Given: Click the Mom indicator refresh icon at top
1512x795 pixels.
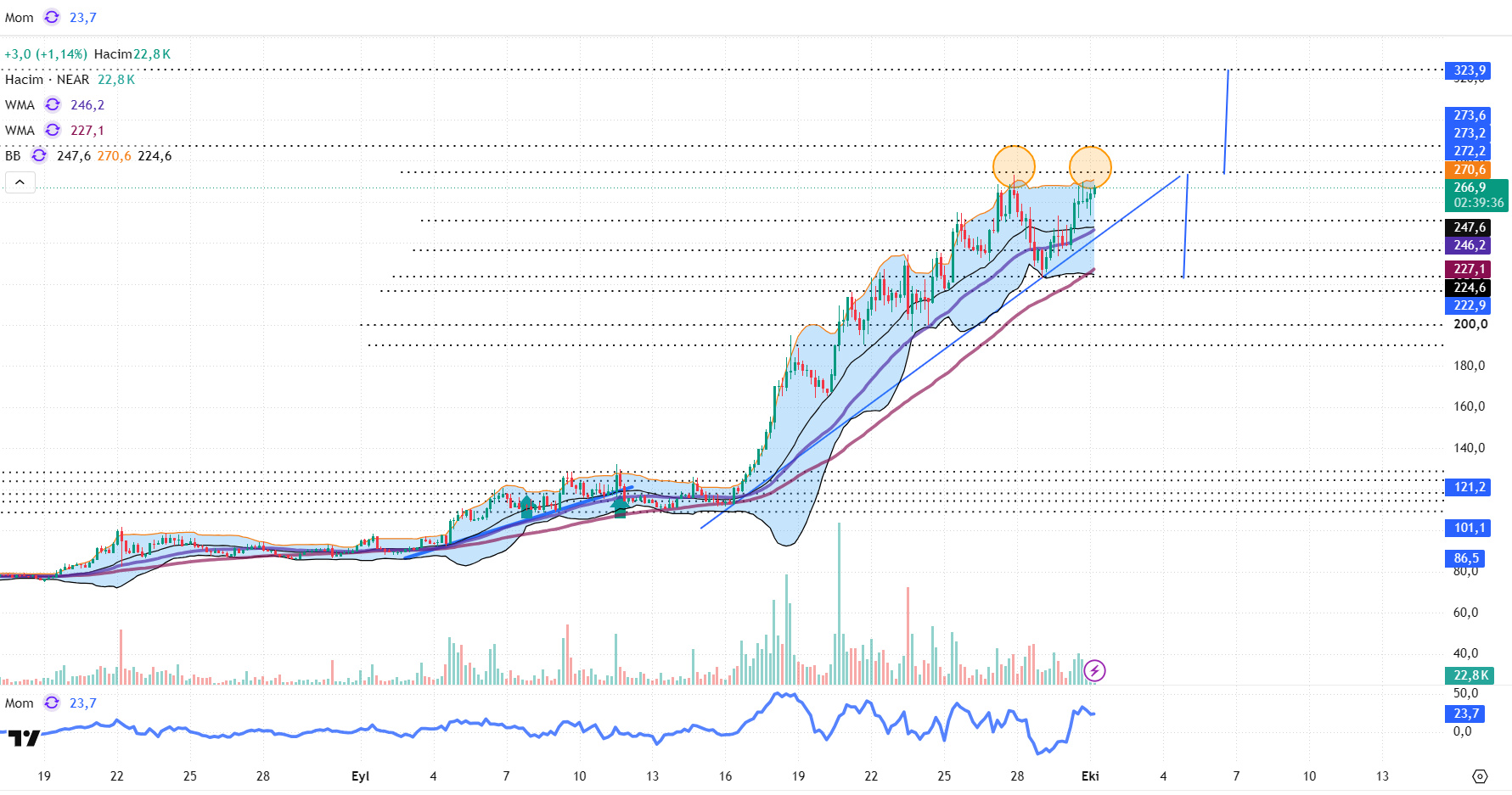Looking at the screenshot, I should [x=52, y=17].
